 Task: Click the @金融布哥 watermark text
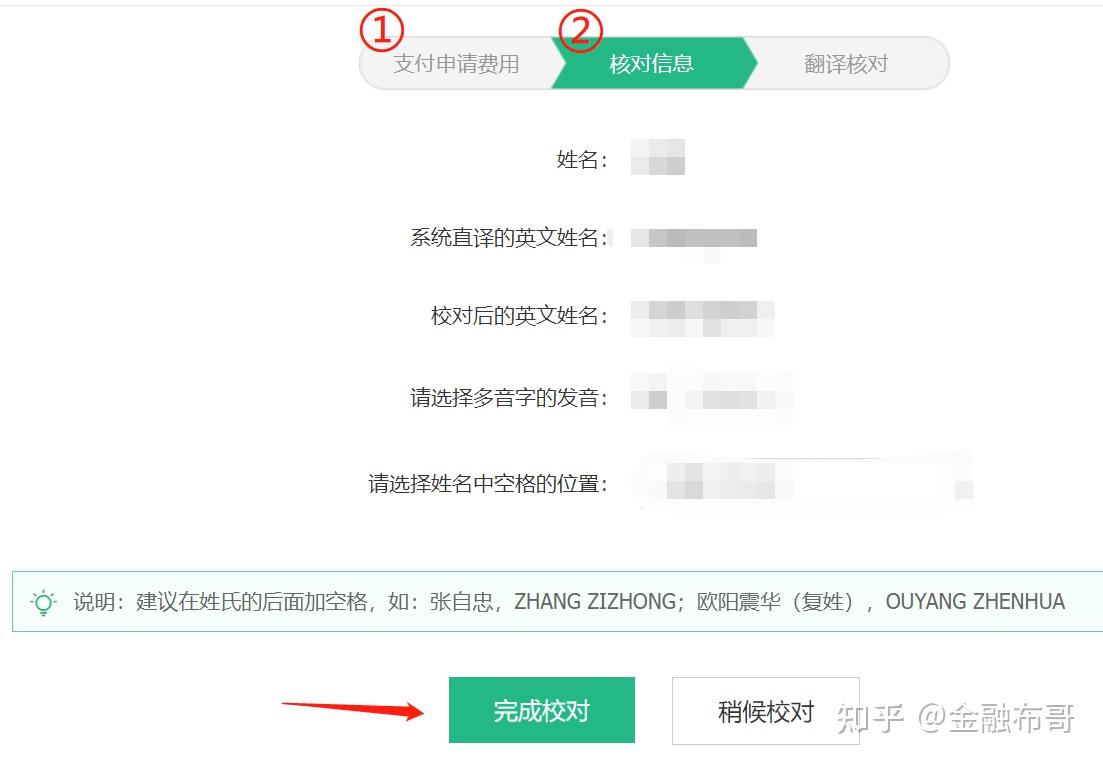[996, 717]
